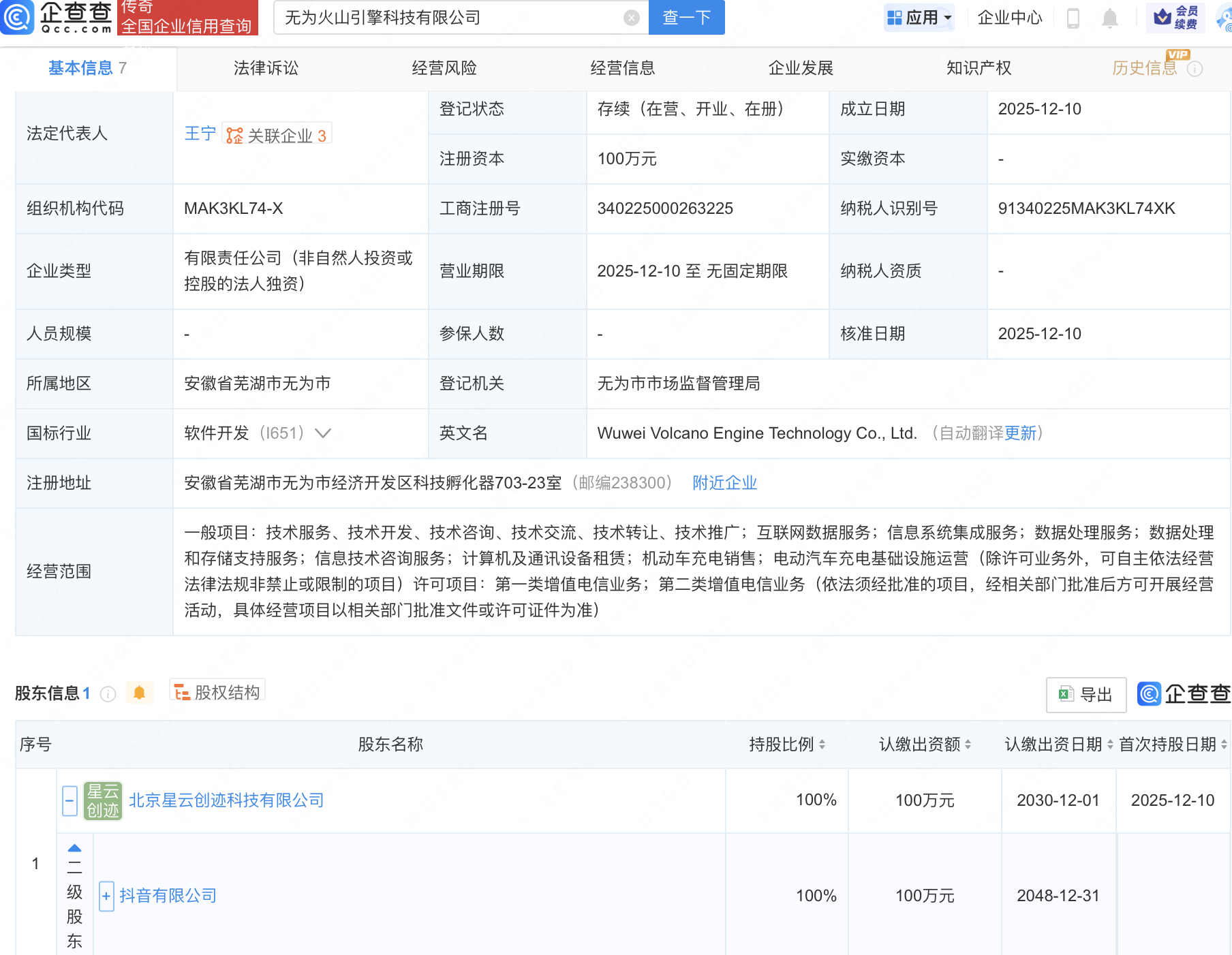Click the 会员续费 membership icon
Viewport: 1232px width, 955px height.
[x=1175, y=18]
